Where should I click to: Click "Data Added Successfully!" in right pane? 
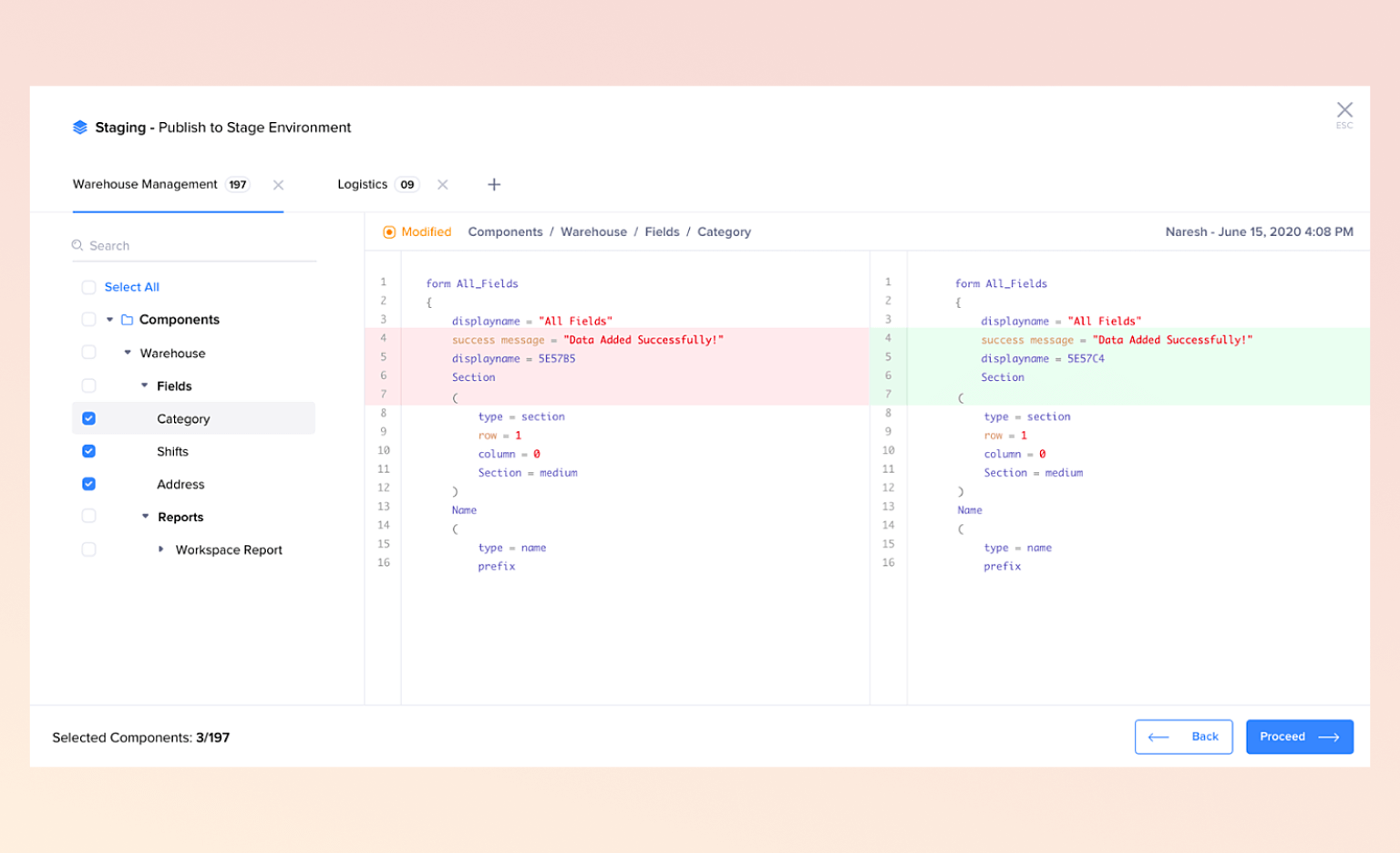click(x=1172, y=340)
